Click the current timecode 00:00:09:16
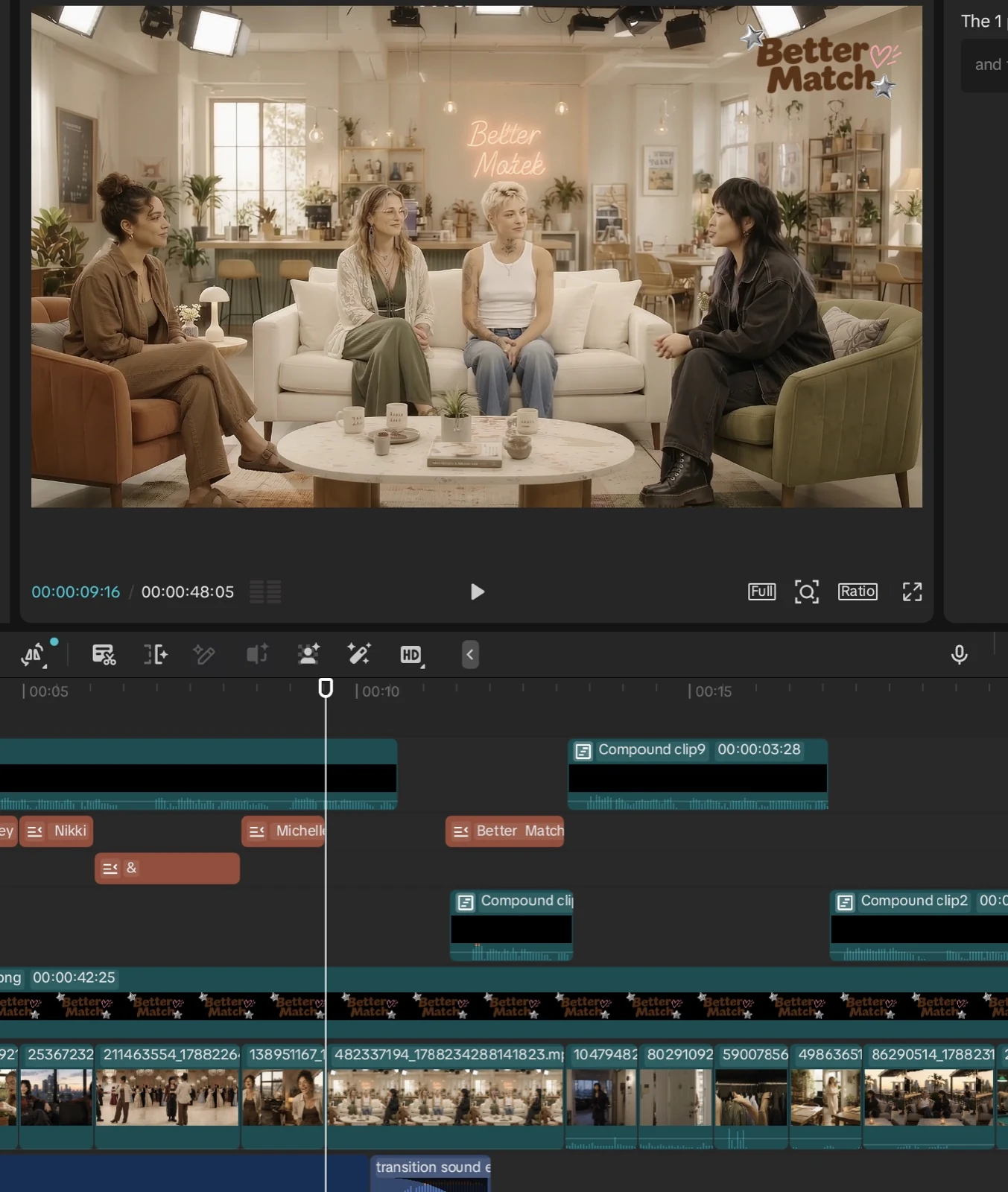1008x1192 pixels. (x=75, y=592)
